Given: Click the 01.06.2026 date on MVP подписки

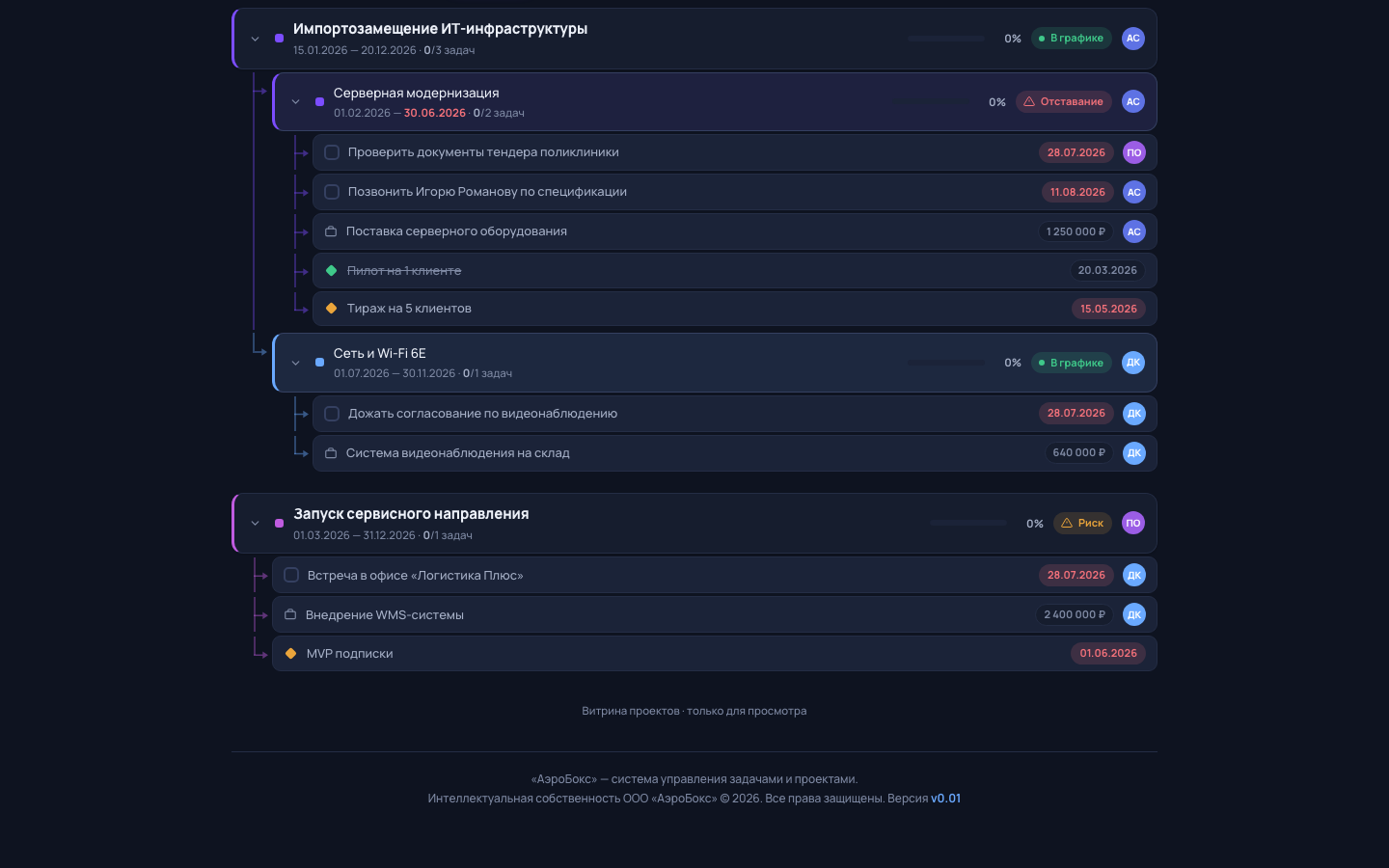Looking at the screenshot, I should click(x=1108, y=653).
